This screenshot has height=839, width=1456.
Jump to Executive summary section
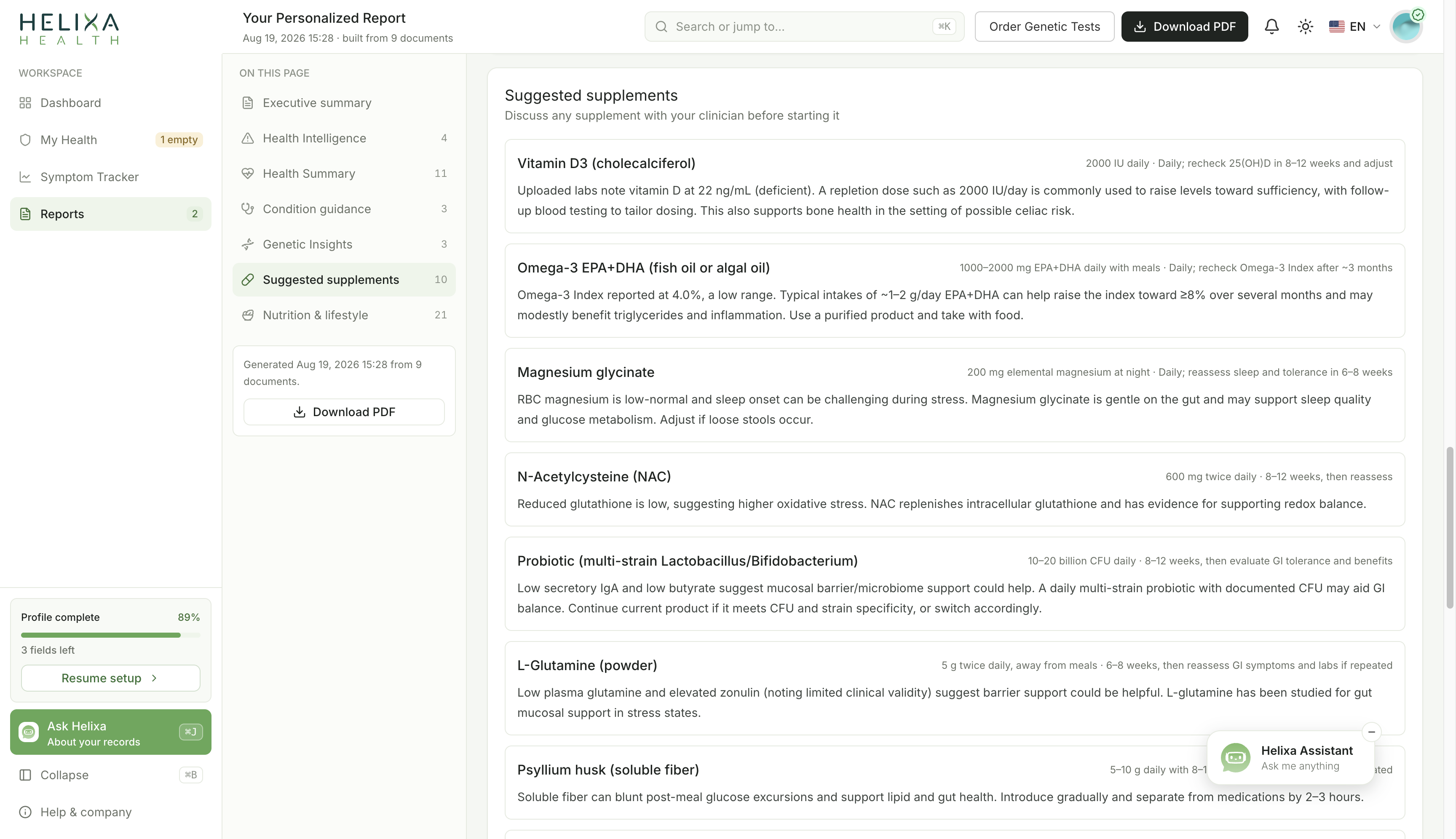(x=344, y=103)
